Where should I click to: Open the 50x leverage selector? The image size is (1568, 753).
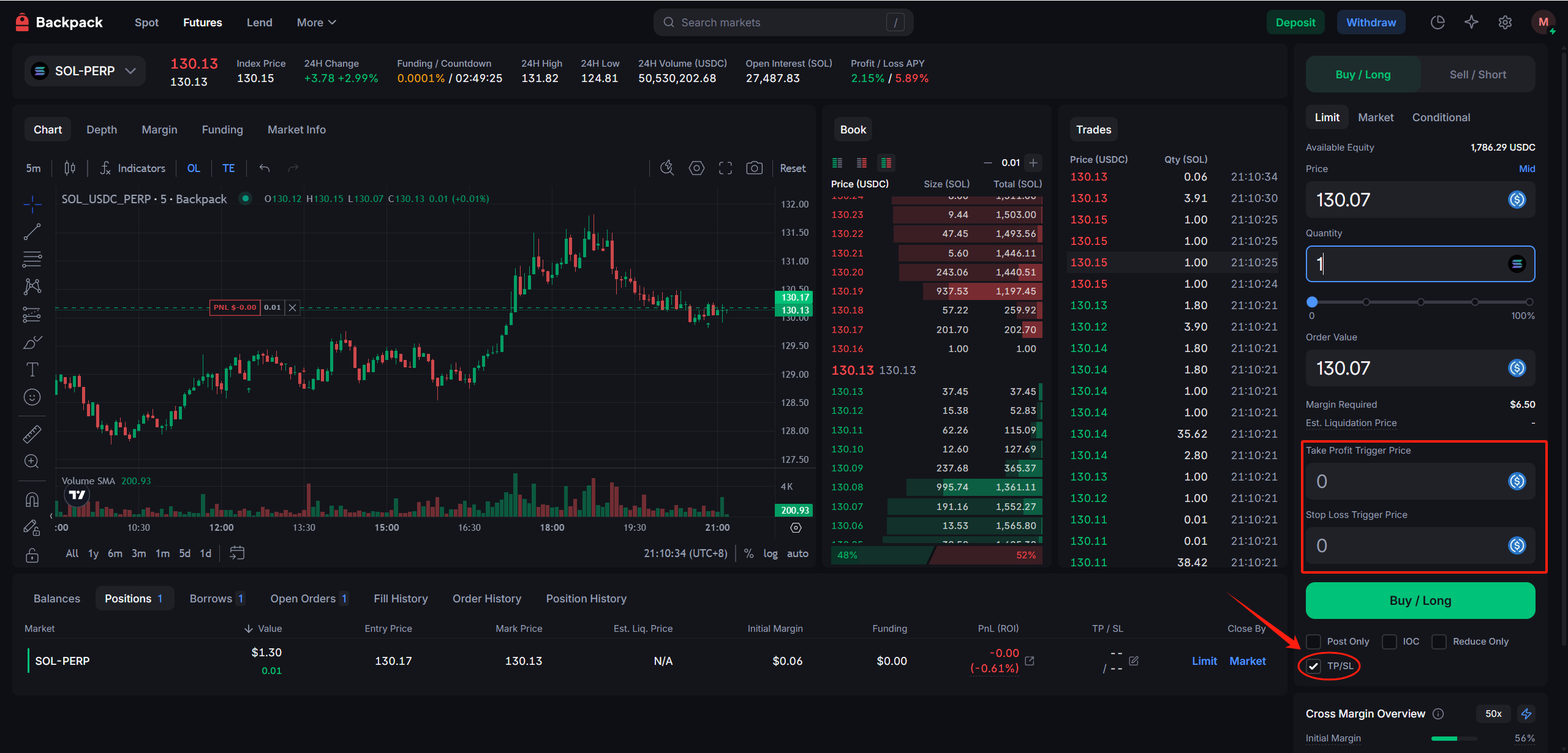click(1493, 713)
